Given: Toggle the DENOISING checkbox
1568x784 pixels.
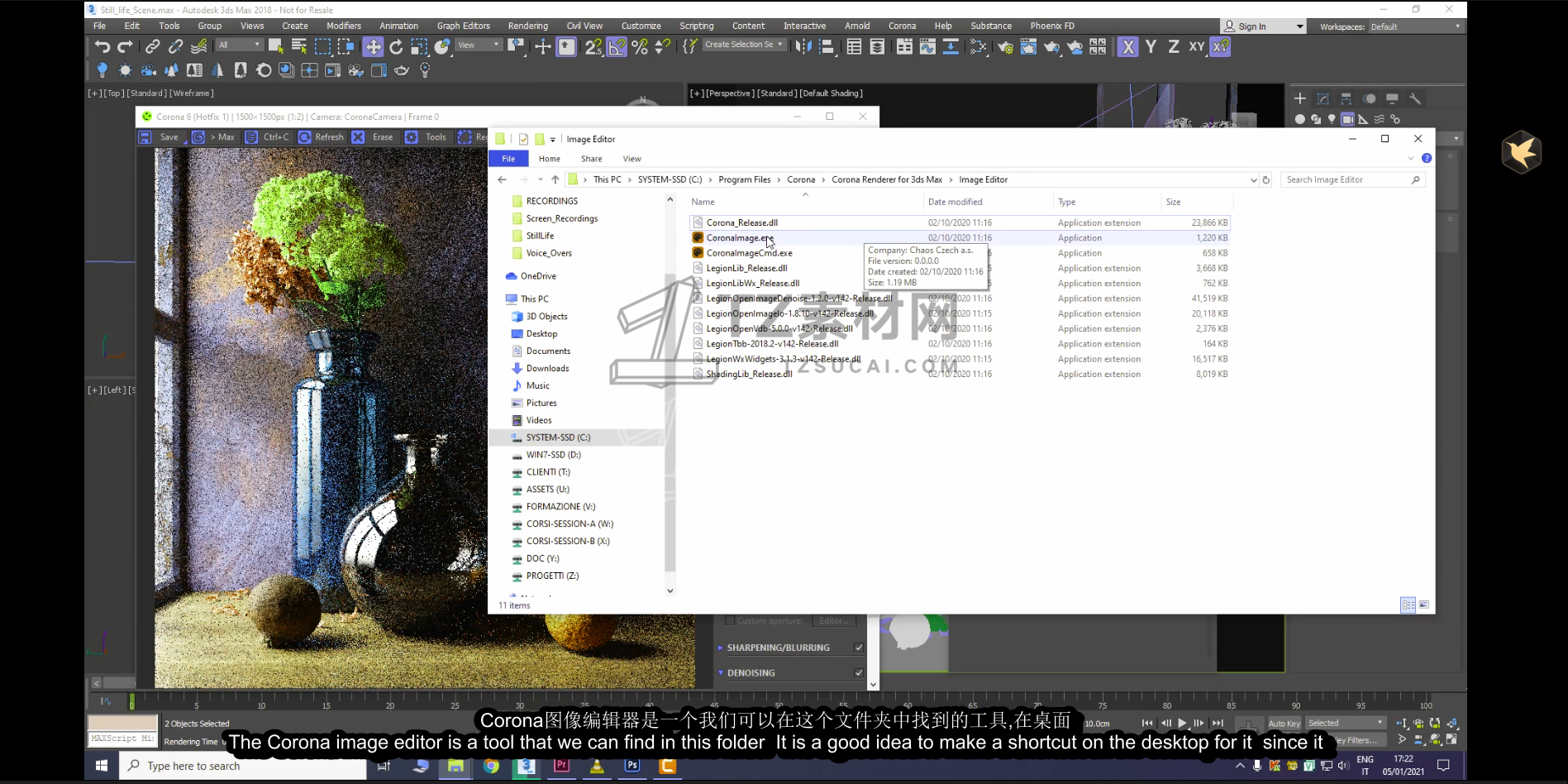Looking at the screenshot, I should pyautogui.click(x=859, y=673).
